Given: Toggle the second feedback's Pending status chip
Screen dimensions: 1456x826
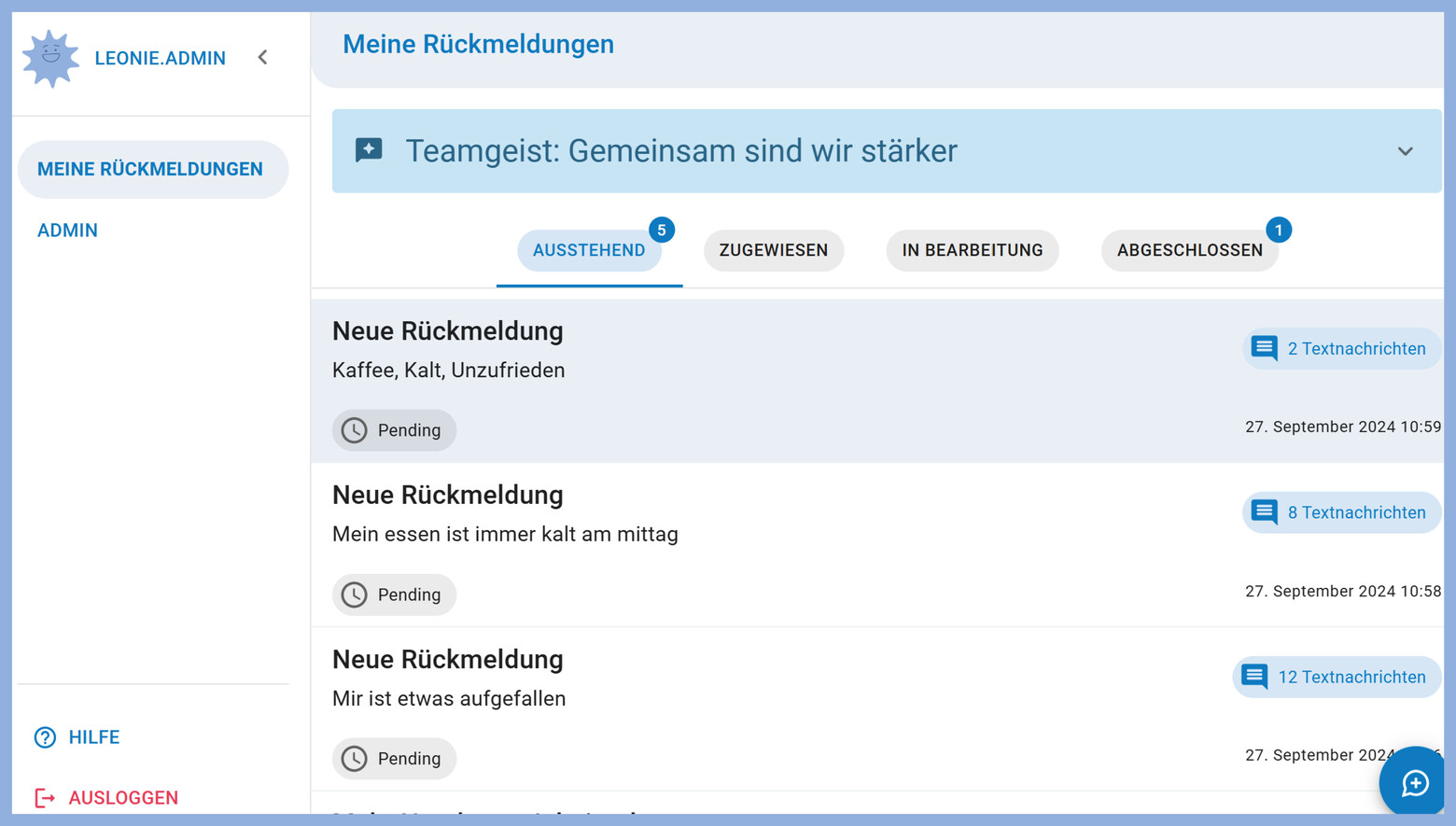Looking at the screenshot, I should [394, 595].
